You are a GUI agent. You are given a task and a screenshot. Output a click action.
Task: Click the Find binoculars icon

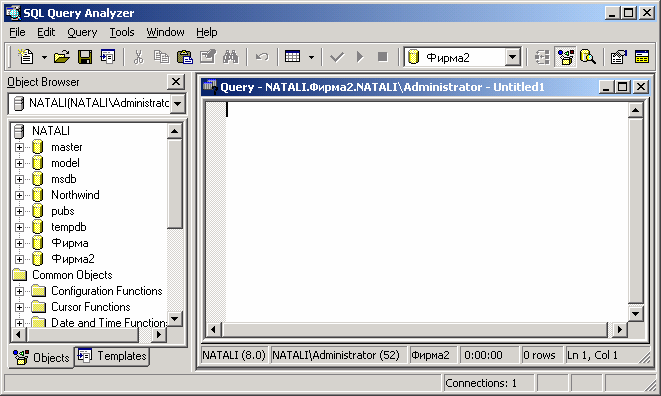click(231, 57)
